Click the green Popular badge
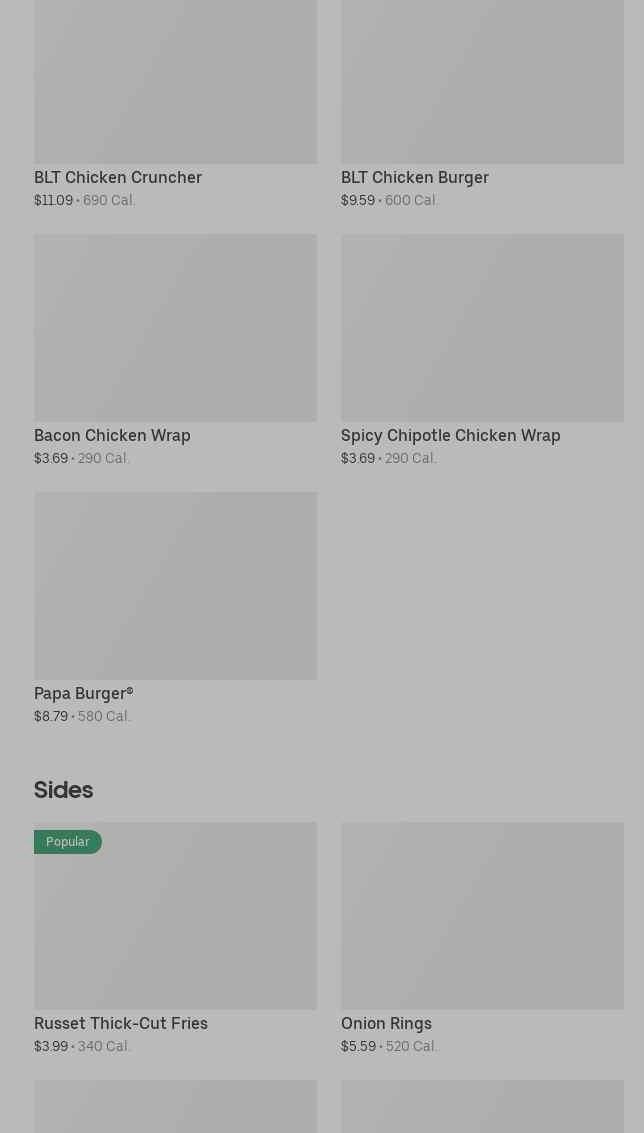Viewport: 644px width, 1133px height. [x=68, y=842]
